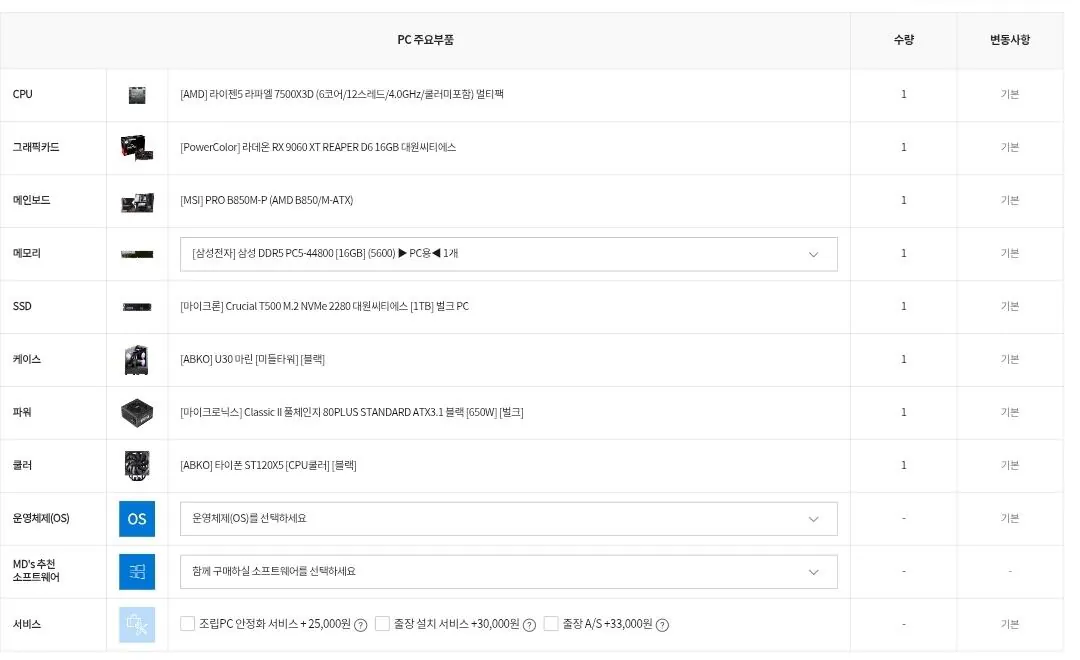Image resolution: width=1080 pixels, height=660 pixels.
Task: Click the ABKO case thumbnail image
Action: click(x=137, y=359)
